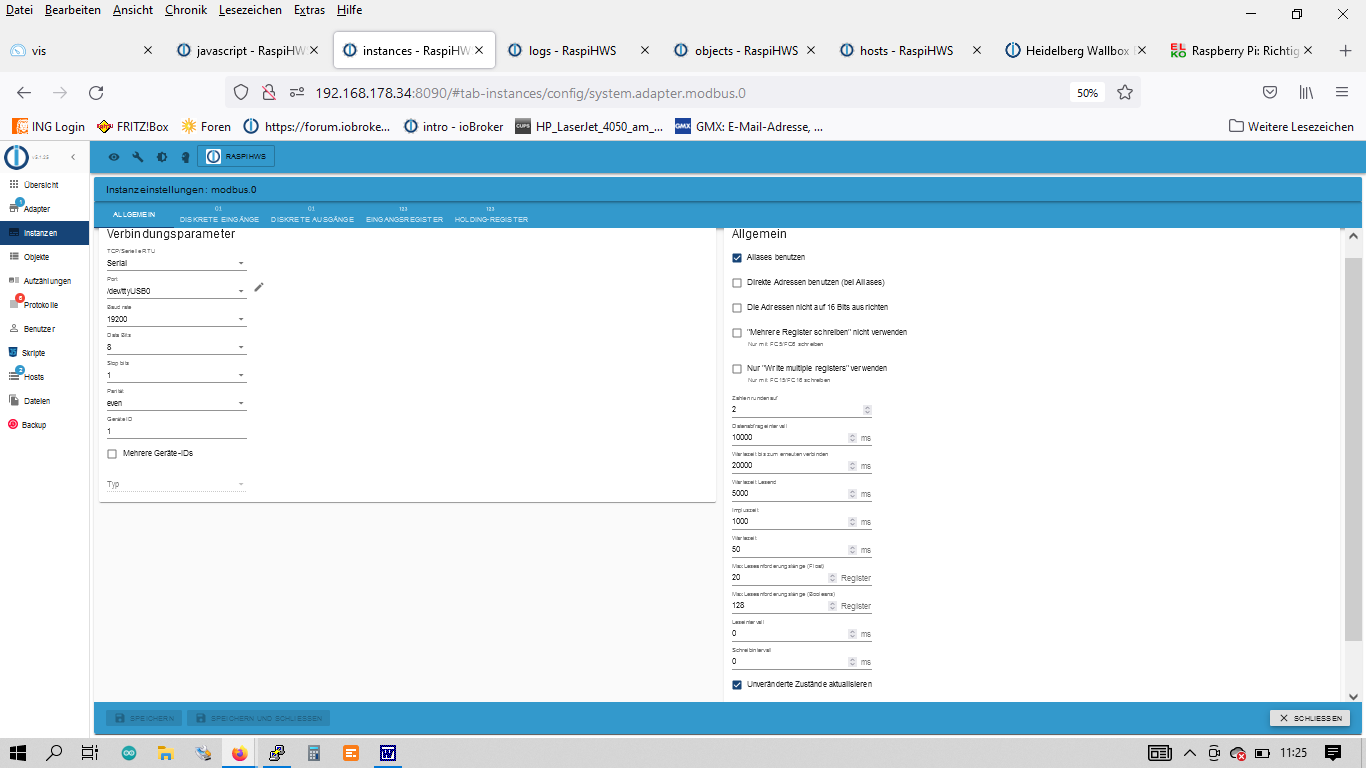The width and height of the screenshot is (1366, 768).
Task: Open Firefox from the Windows taskbar
Action: coord(239,753)
